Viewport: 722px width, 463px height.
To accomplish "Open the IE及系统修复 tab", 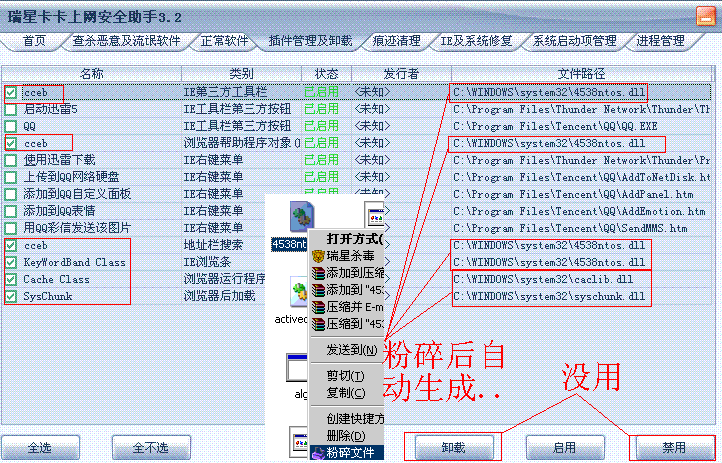I will pos(476,41).
